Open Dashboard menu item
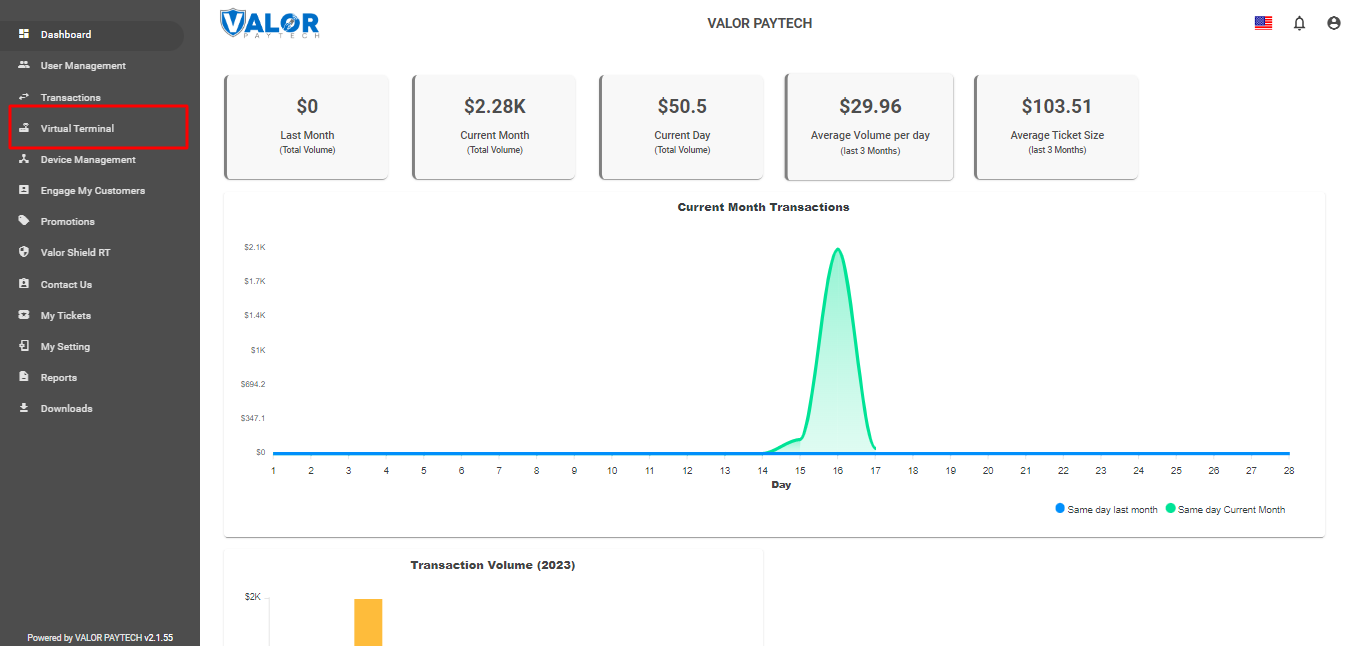This screenshot has width=1348, height=646. click(x=92, y=35)
